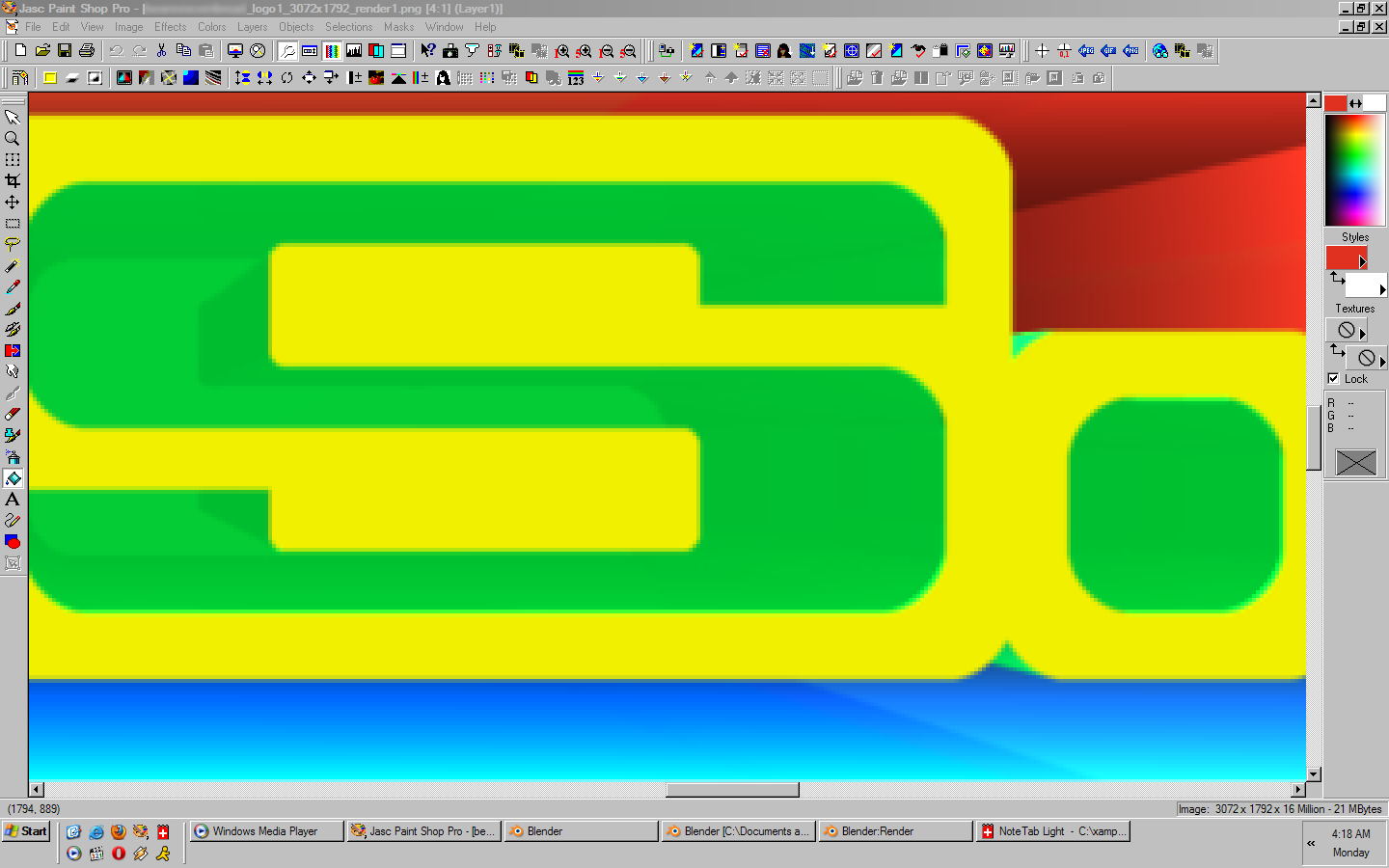Toggle the Lock checkbox
The image size is (1389, 868).
pos(1333,379)
